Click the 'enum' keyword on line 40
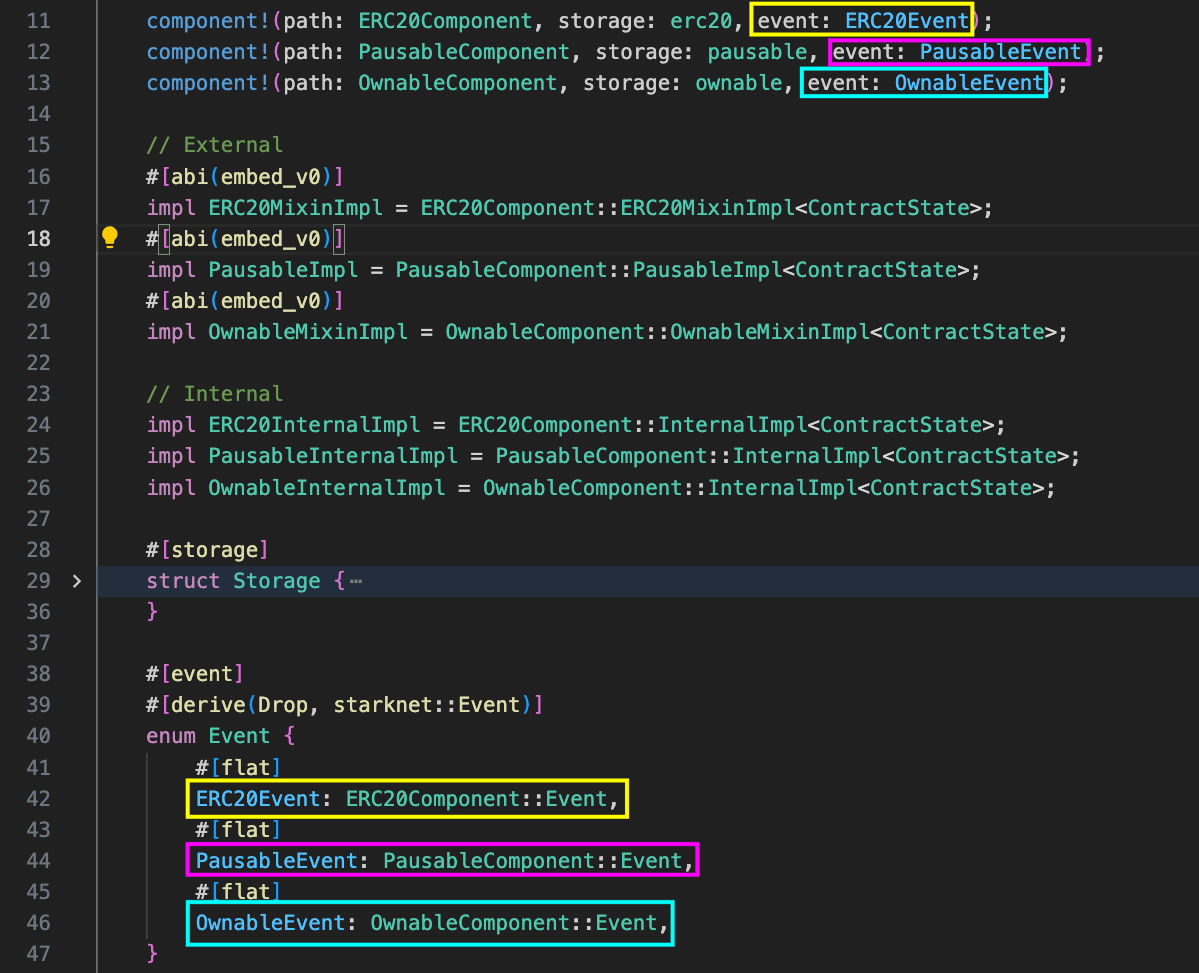The height and width of the screenshot is (973, 1199). click(171, 736)
